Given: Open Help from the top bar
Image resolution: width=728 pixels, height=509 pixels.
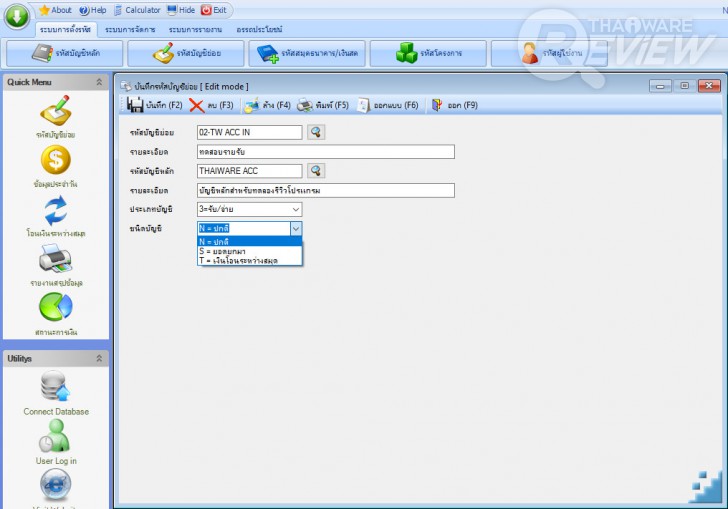Looking at the screenshot, I should [92, 10].
